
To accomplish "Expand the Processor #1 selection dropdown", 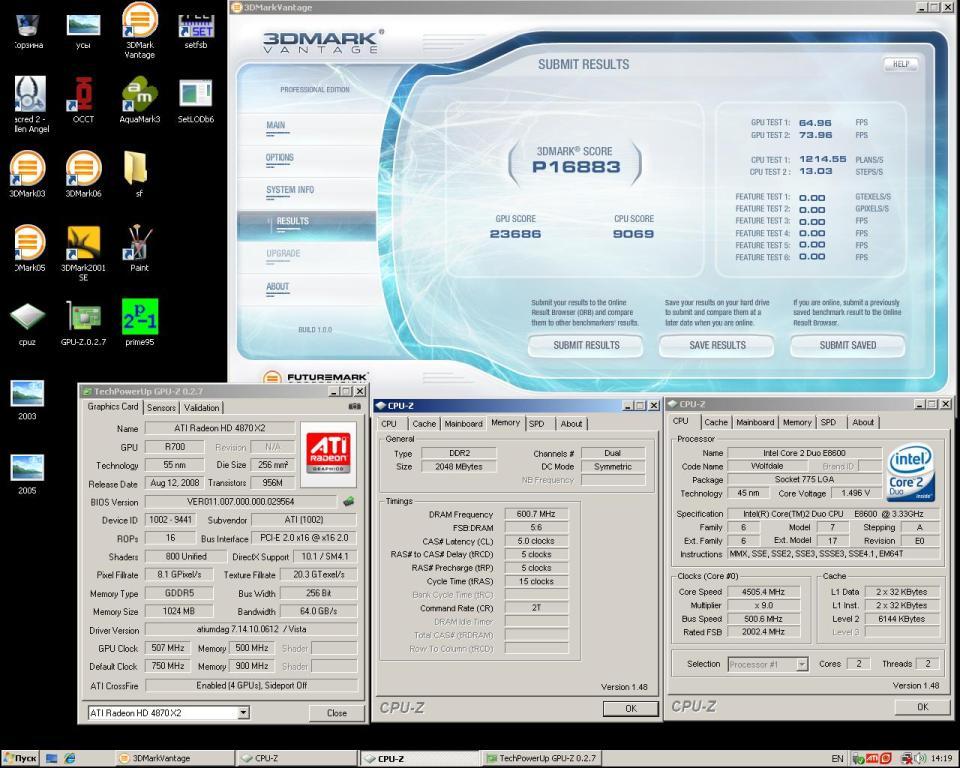I will pos(801,664).
